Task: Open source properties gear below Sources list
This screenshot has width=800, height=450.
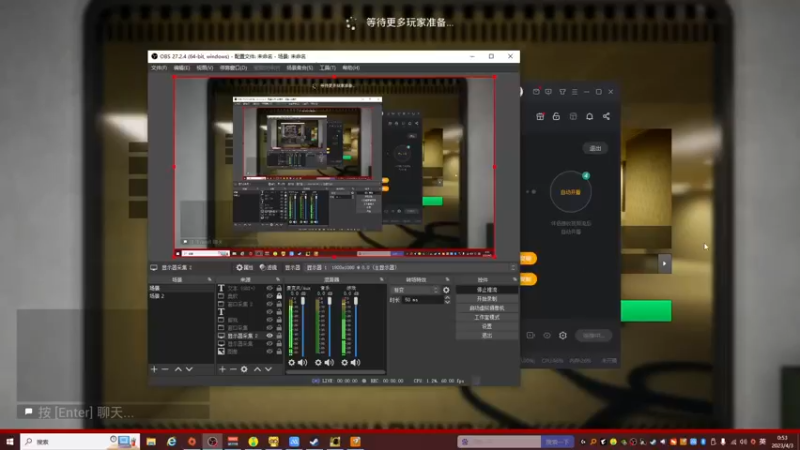Action: pyautogui.click(x=244, y=369)
